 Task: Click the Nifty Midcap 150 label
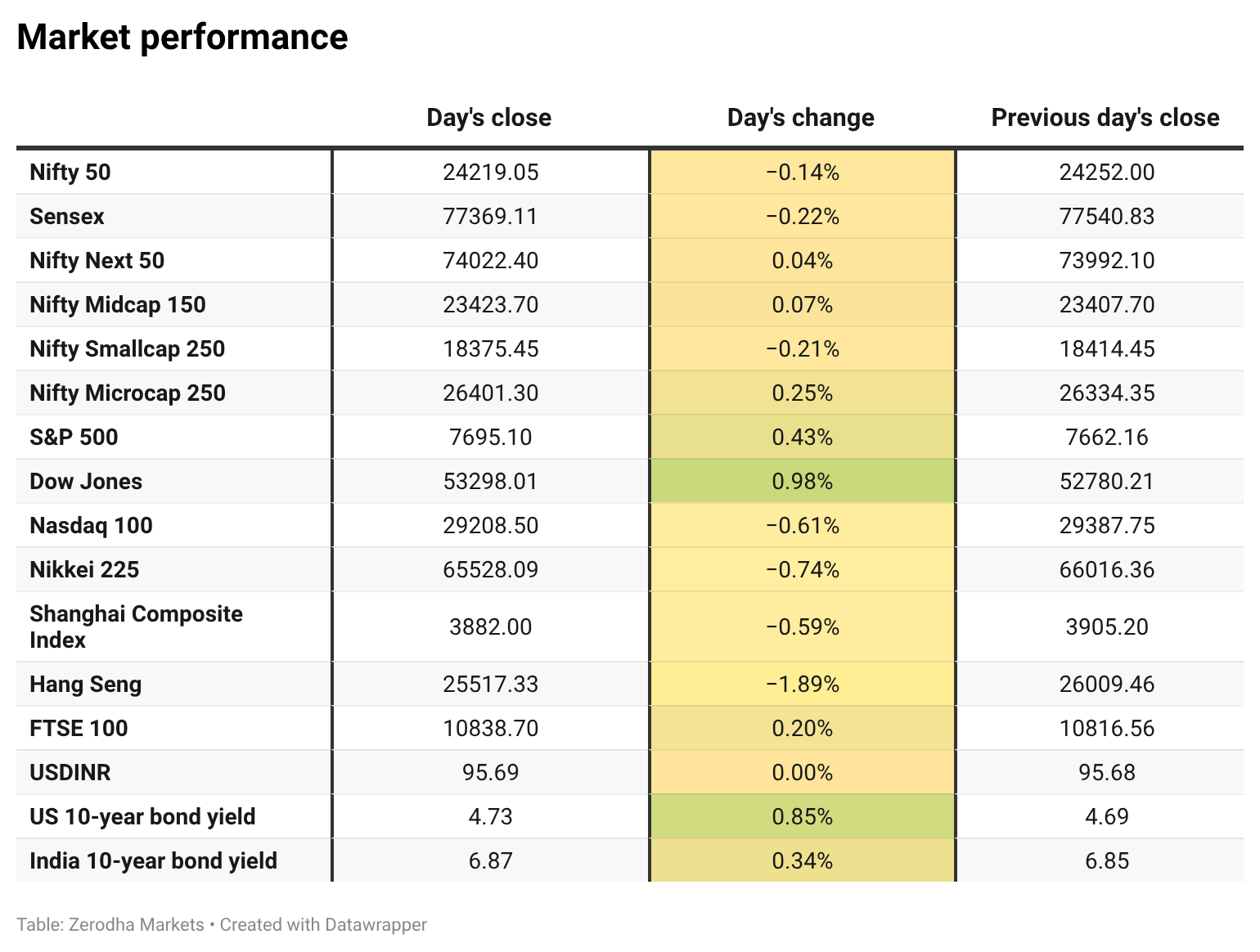click(118, 305)
